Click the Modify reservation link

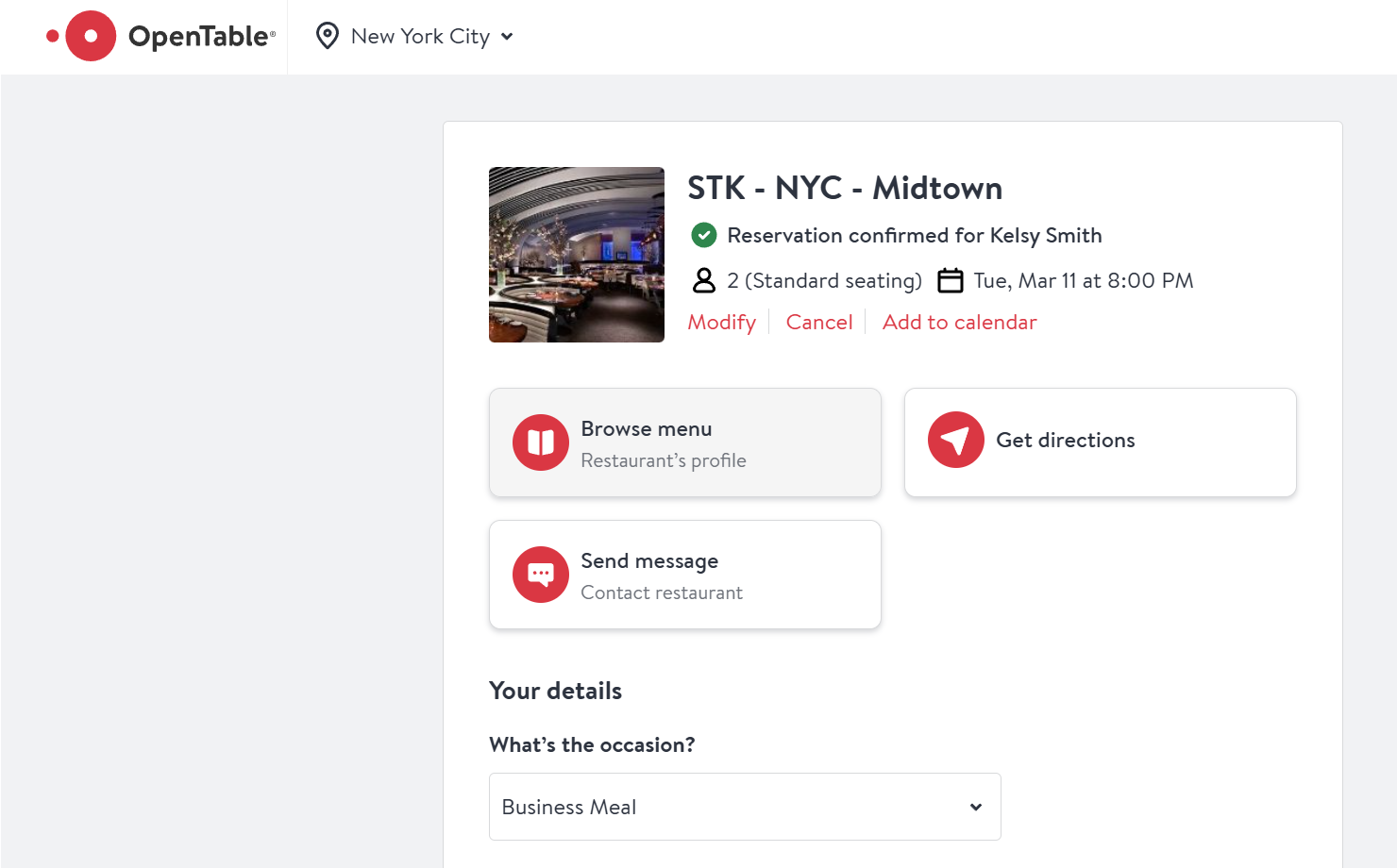tap(722, 323)
